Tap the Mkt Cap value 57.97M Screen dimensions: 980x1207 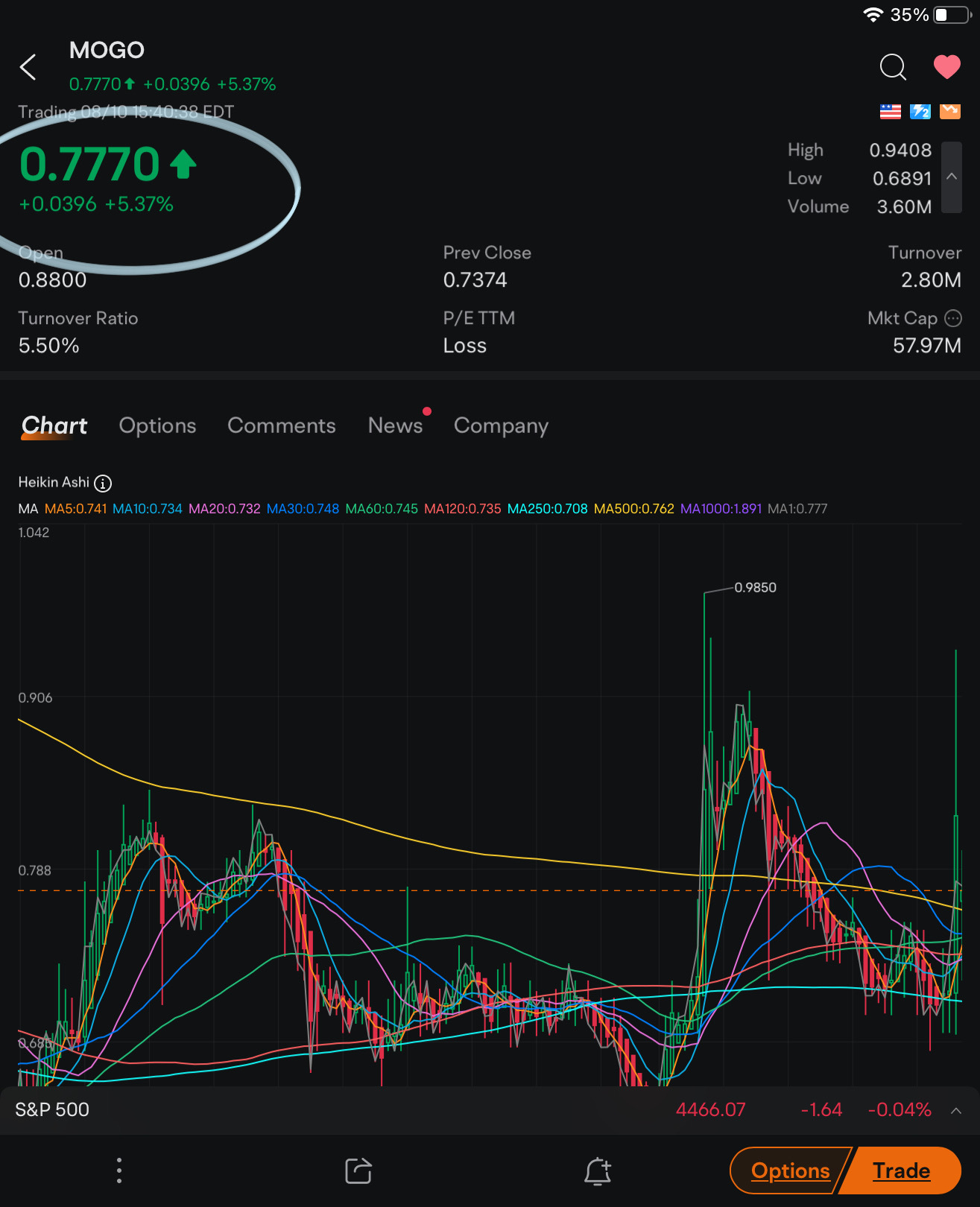(x=927, y=346)
